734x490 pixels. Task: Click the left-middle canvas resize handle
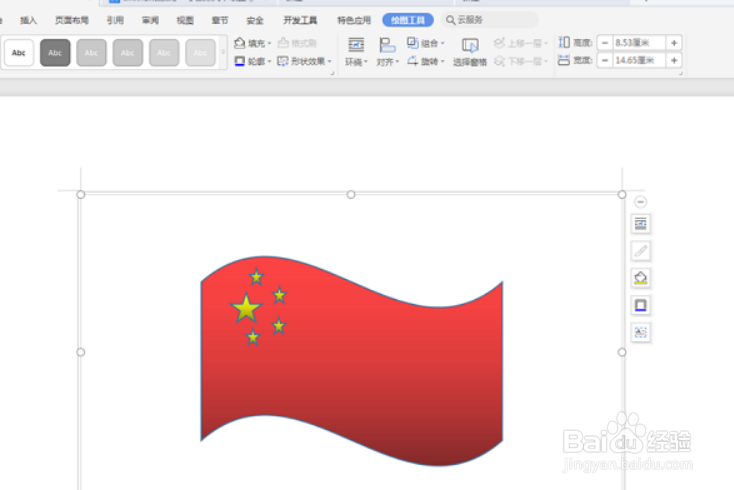coord(81,352)
